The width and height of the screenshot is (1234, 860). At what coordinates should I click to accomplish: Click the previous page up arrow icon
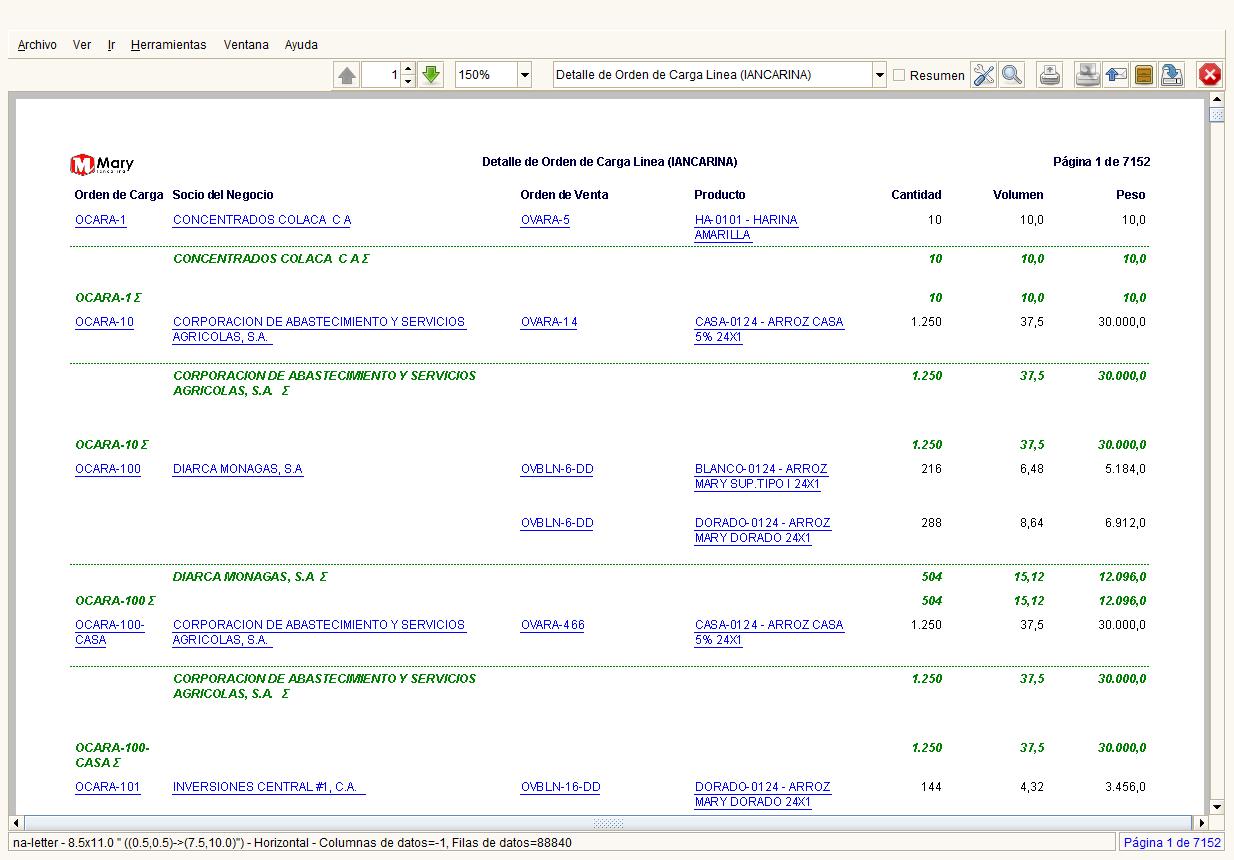pos(347,75)
